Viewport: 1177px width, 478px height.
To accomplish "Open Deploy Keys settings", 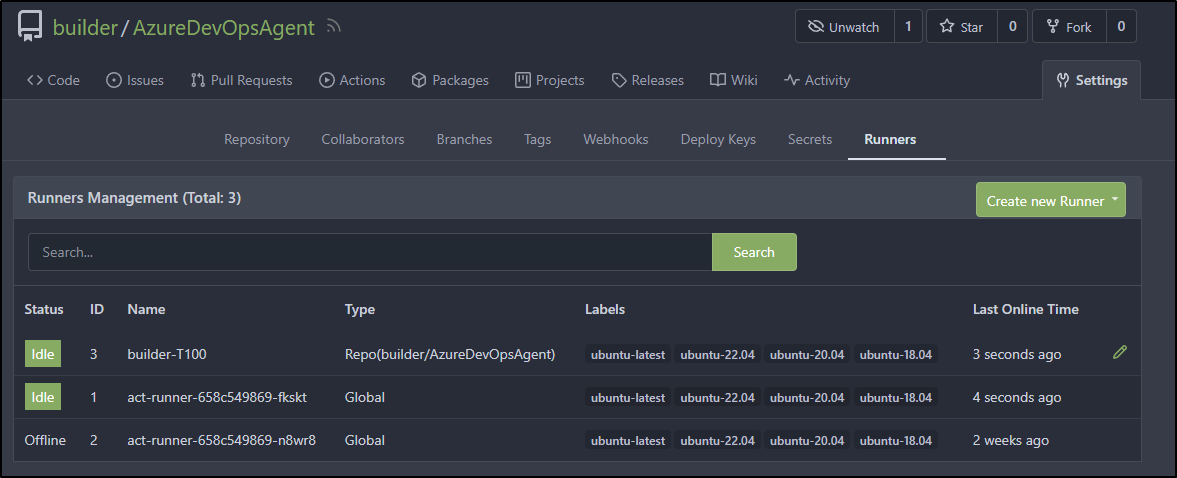I will point(718,140).
